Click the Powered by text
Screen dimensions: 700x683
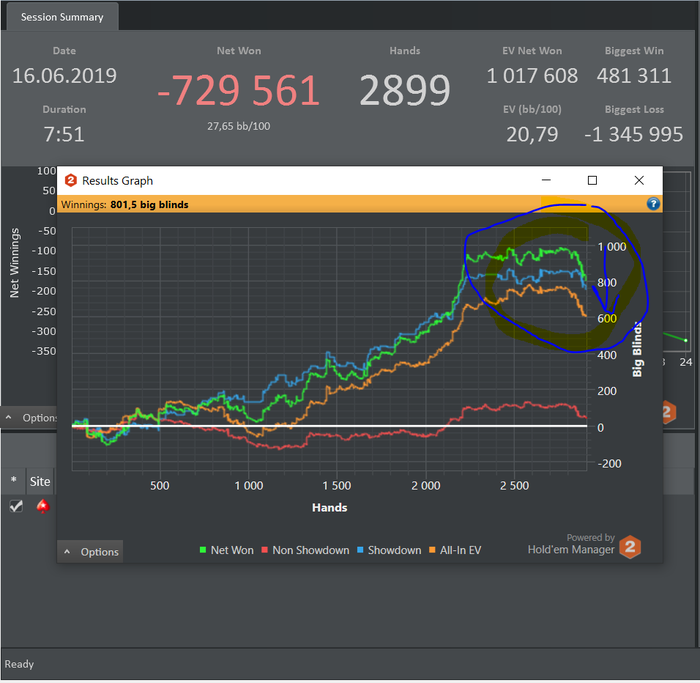(x=591, y=537)
